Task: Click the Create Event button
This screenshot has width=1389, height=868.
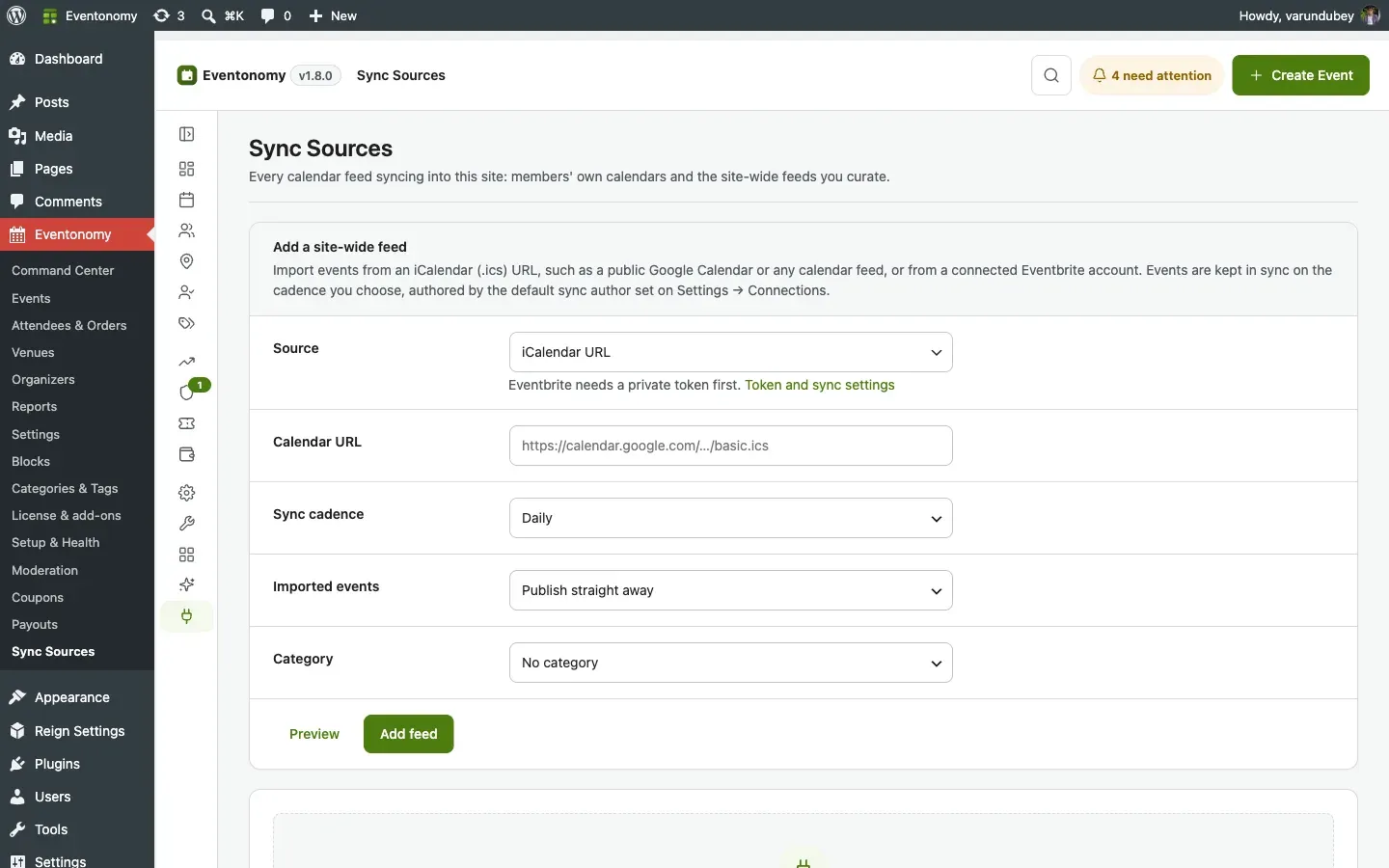Action: pyautogui.click(x=1301, y=75)
